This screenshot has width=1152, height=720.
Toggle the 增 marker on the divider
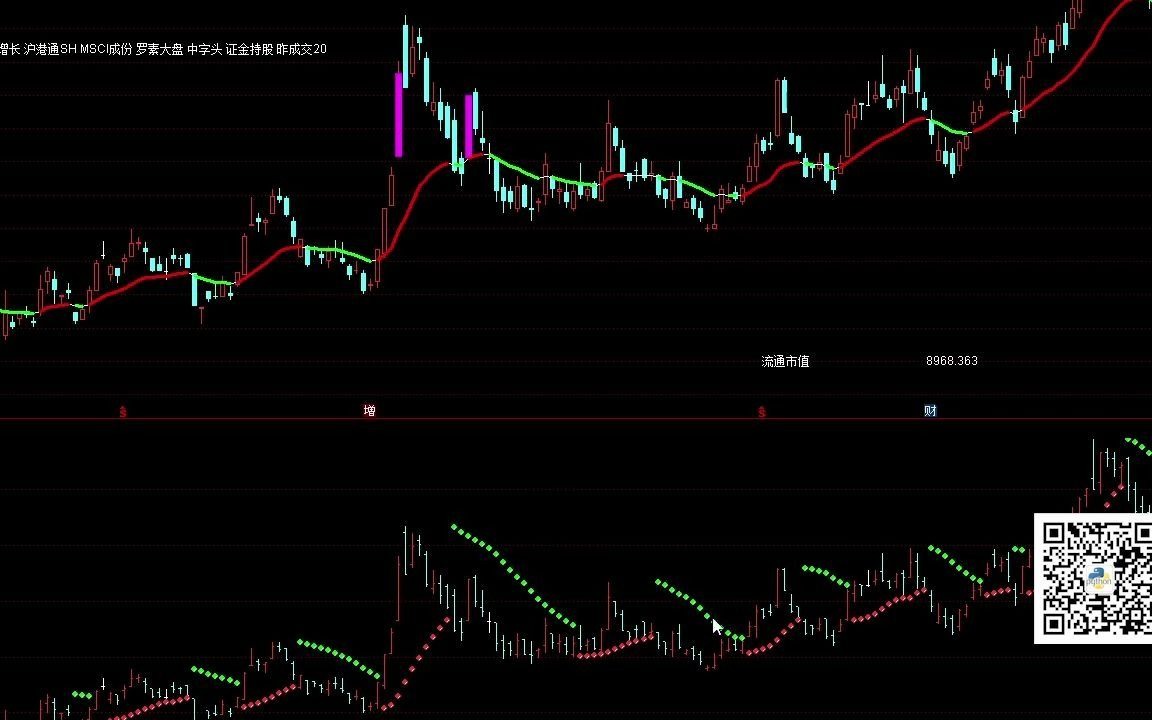(370, 410)
